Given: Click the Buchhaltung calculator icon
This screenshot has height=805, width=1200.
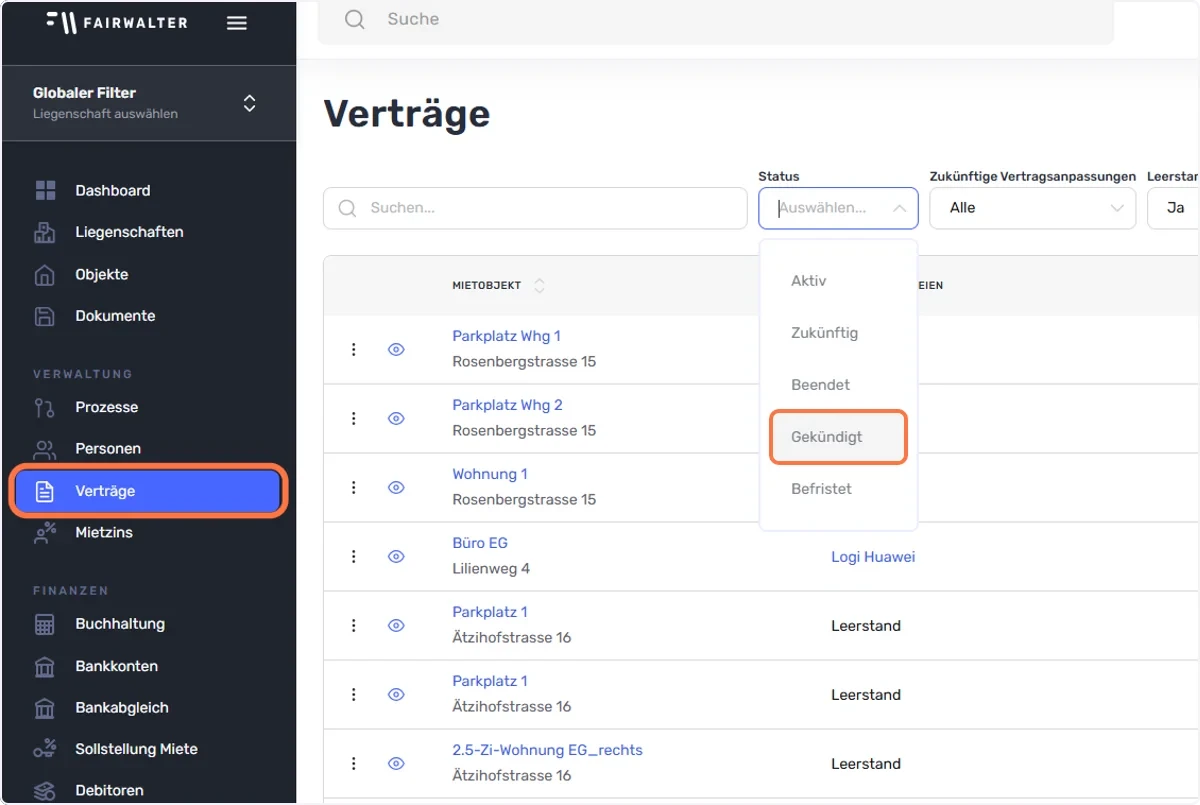Looking at the screenshot, I should pos(45,624).
